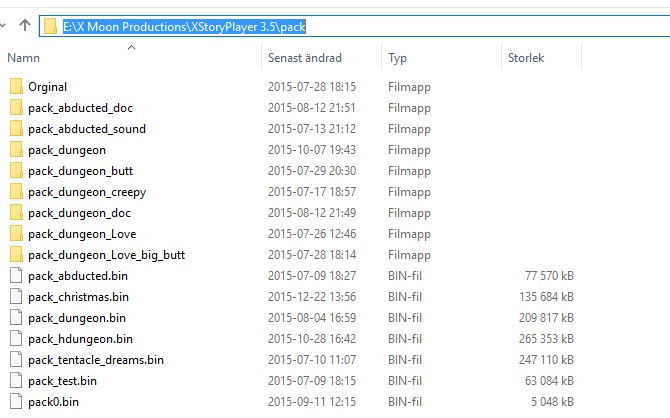
Task: Select the pack0.bin file icon
Action: tap(16, 401)
